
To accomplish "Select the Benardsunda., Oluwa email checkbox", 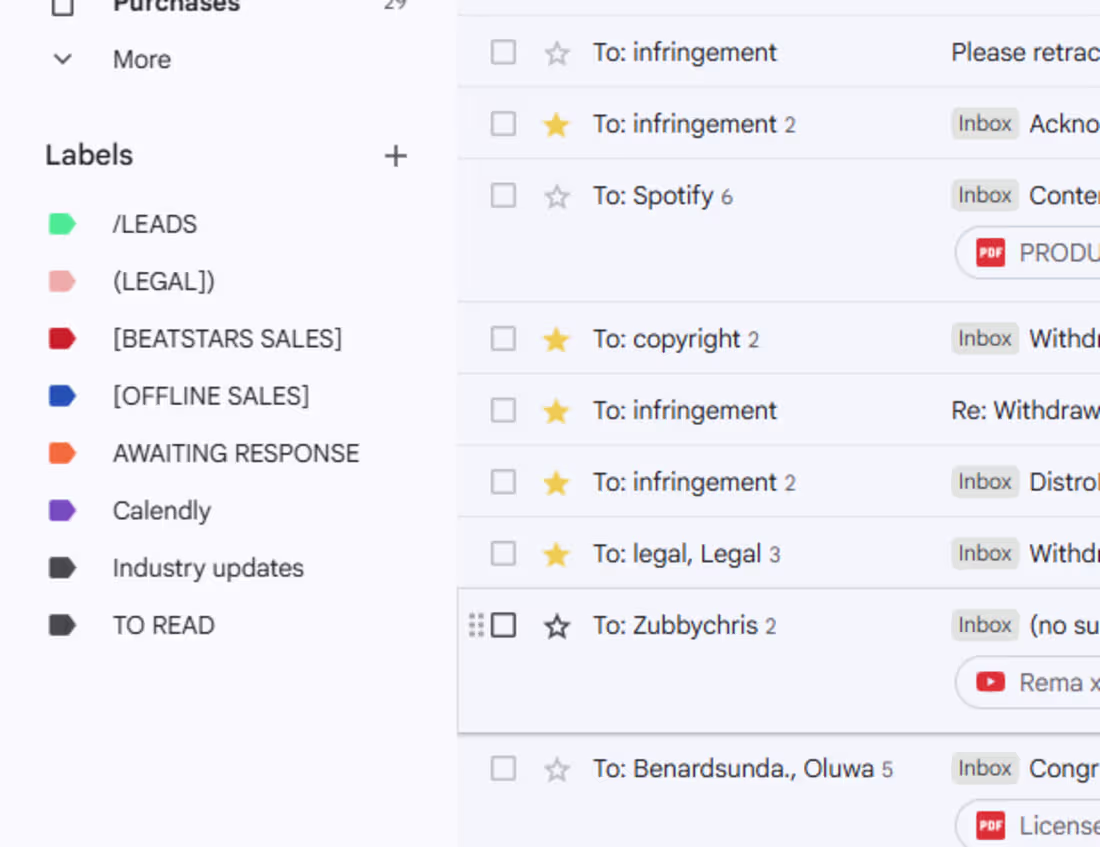I will click(503, 768).
